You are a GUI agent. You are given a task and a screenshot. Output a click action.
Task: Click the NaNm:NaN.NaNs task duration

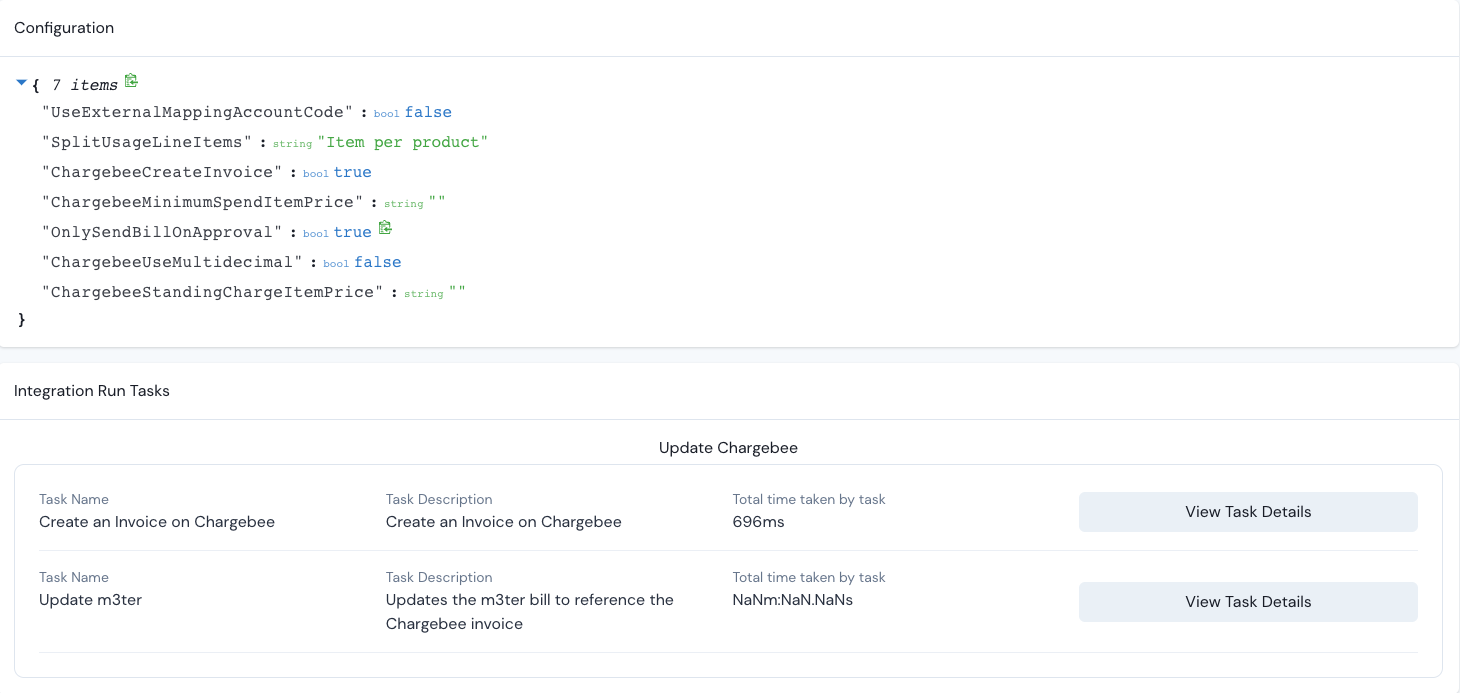tap(793, 600)
